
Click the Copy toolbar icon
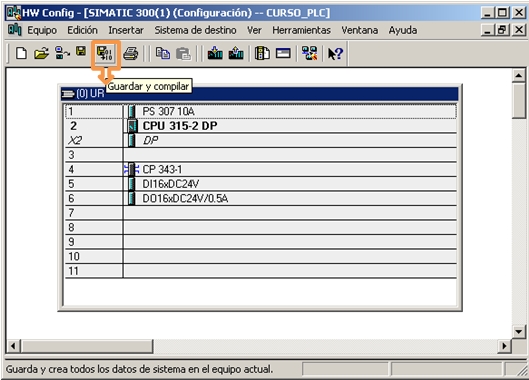click(x=163, y=53)
